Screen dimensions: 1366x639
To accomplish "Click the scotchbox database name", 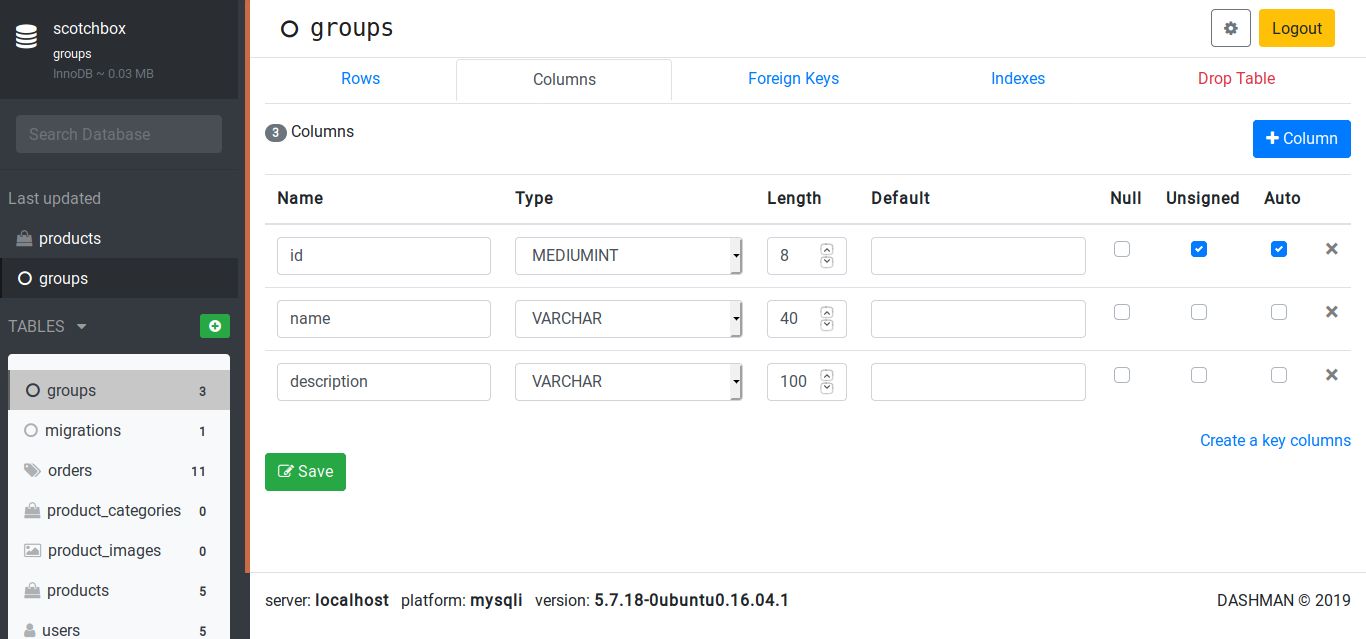I will (89, 29).
